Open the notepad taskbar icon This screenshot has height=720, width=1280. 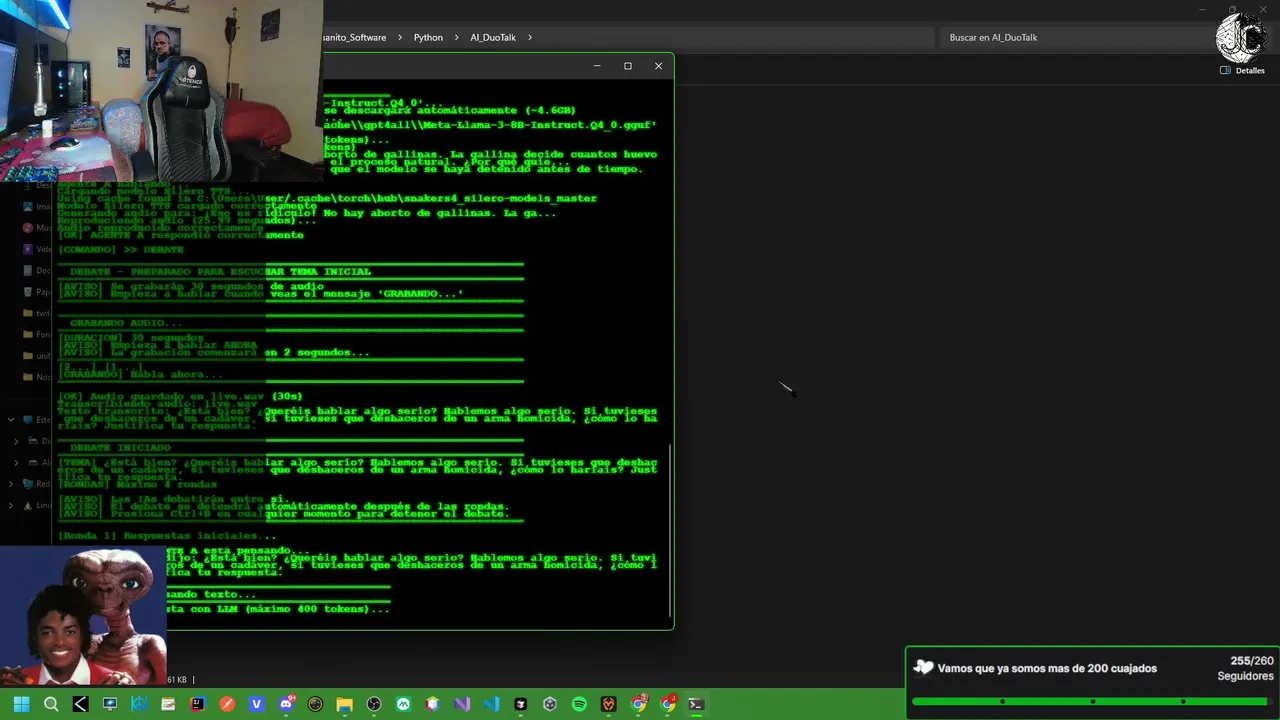pyautogui.click(x=168, y=704)
